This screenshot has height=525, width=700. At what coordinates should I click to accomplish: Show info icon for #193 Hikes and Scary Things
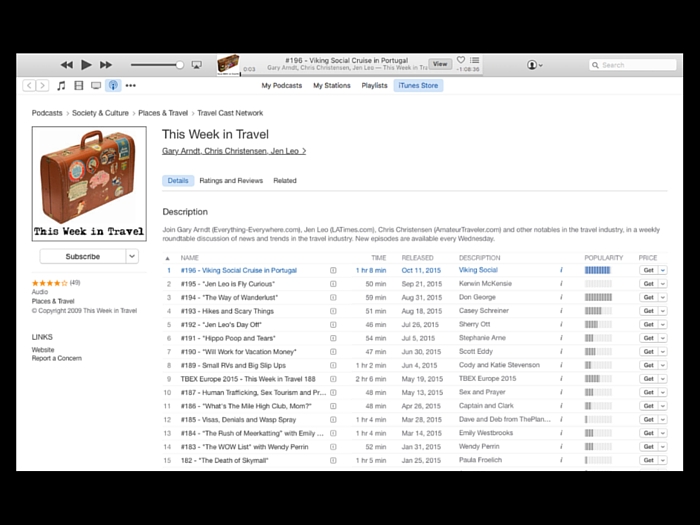(333, 311)
